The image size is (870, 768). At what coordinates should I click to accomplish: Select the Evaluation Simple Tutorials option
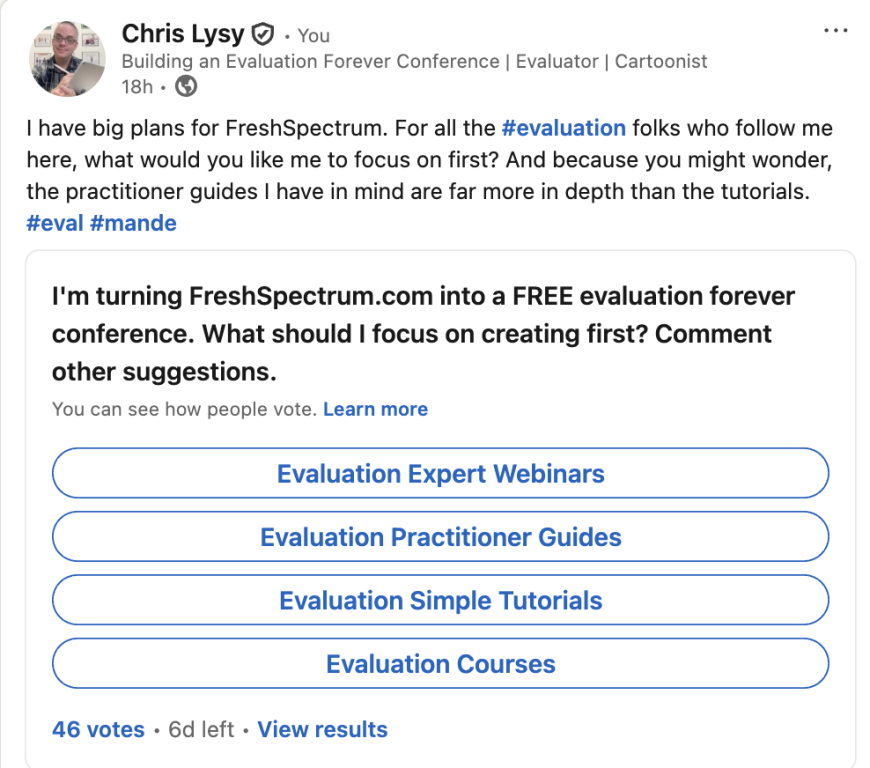point(441,600)
